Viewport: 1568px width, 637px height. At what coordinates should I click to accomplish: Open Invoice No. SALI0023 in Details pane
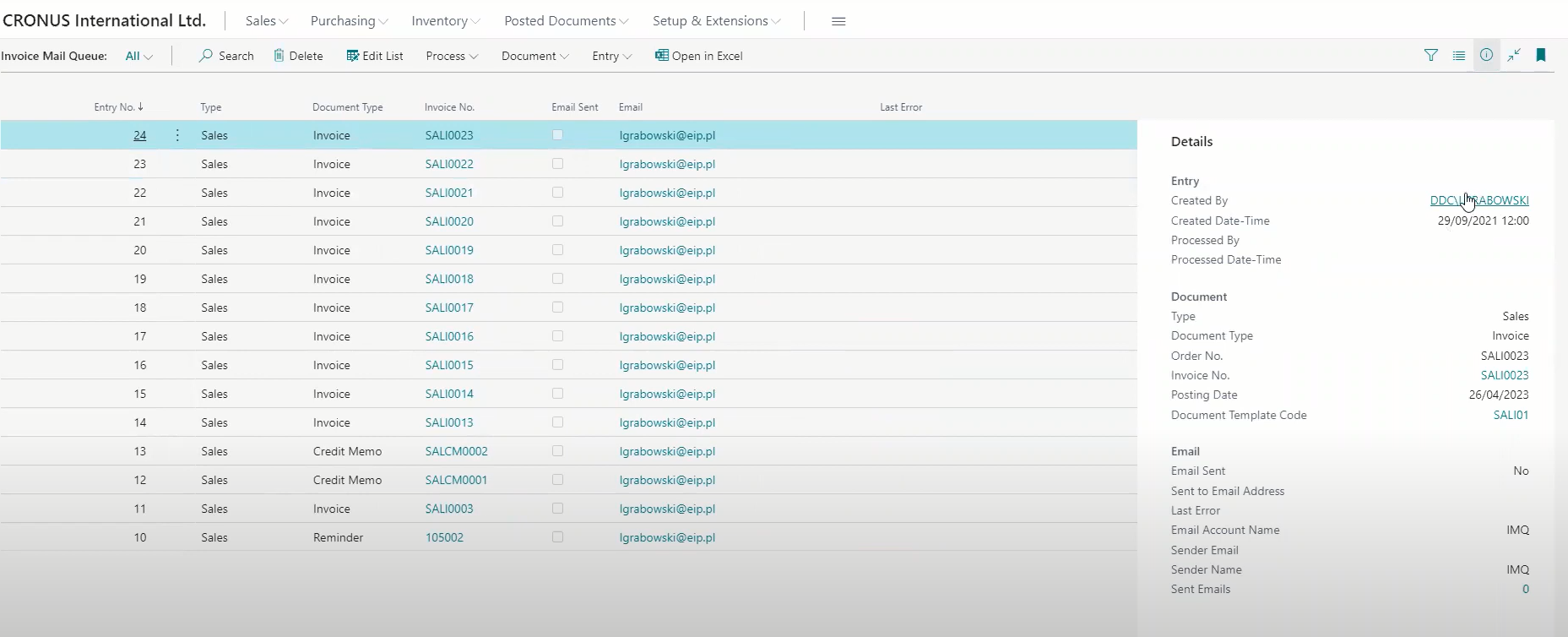(x=1505, y=376)
